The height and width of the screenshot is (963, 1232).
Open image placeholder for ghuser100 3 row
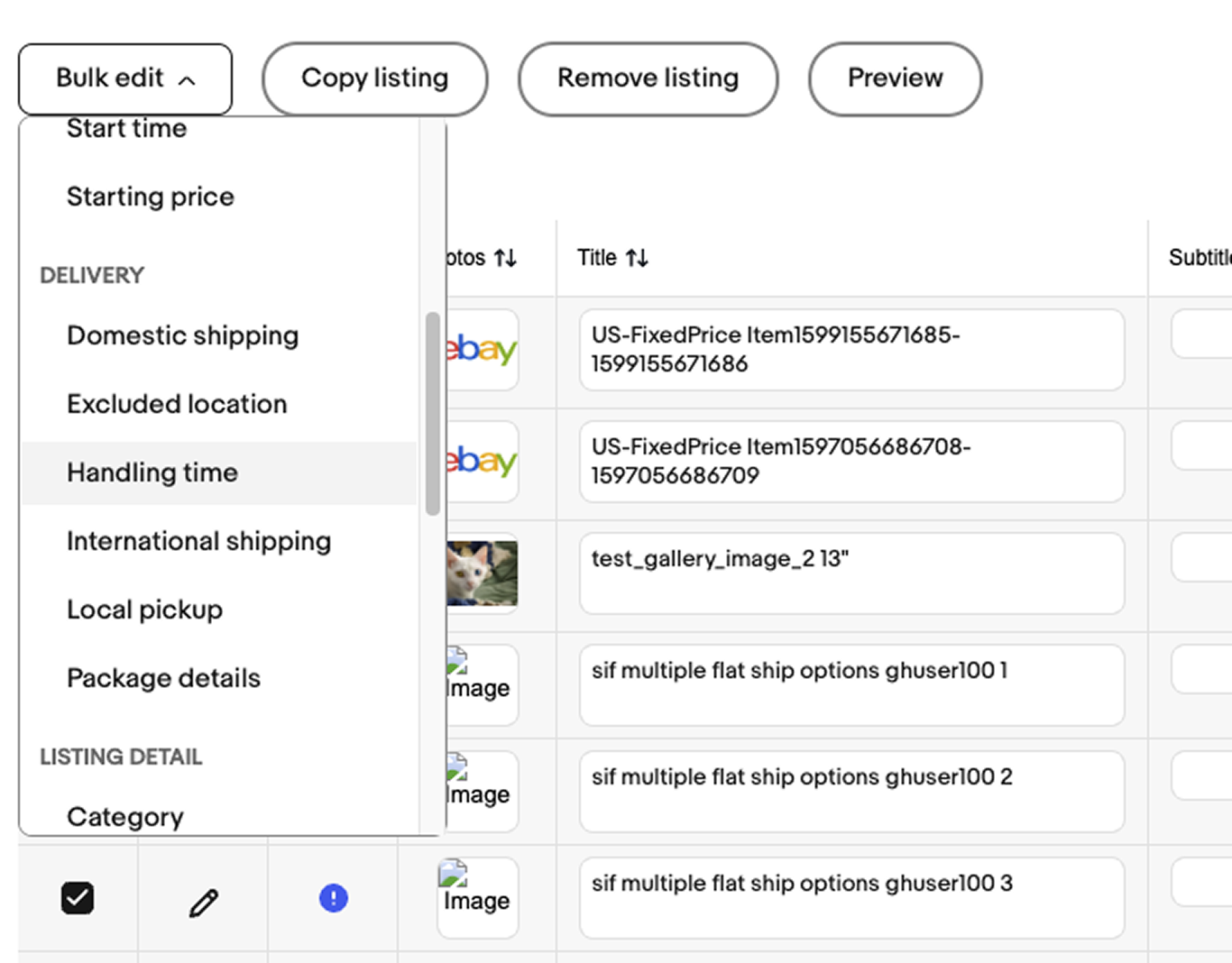[478, 898]
